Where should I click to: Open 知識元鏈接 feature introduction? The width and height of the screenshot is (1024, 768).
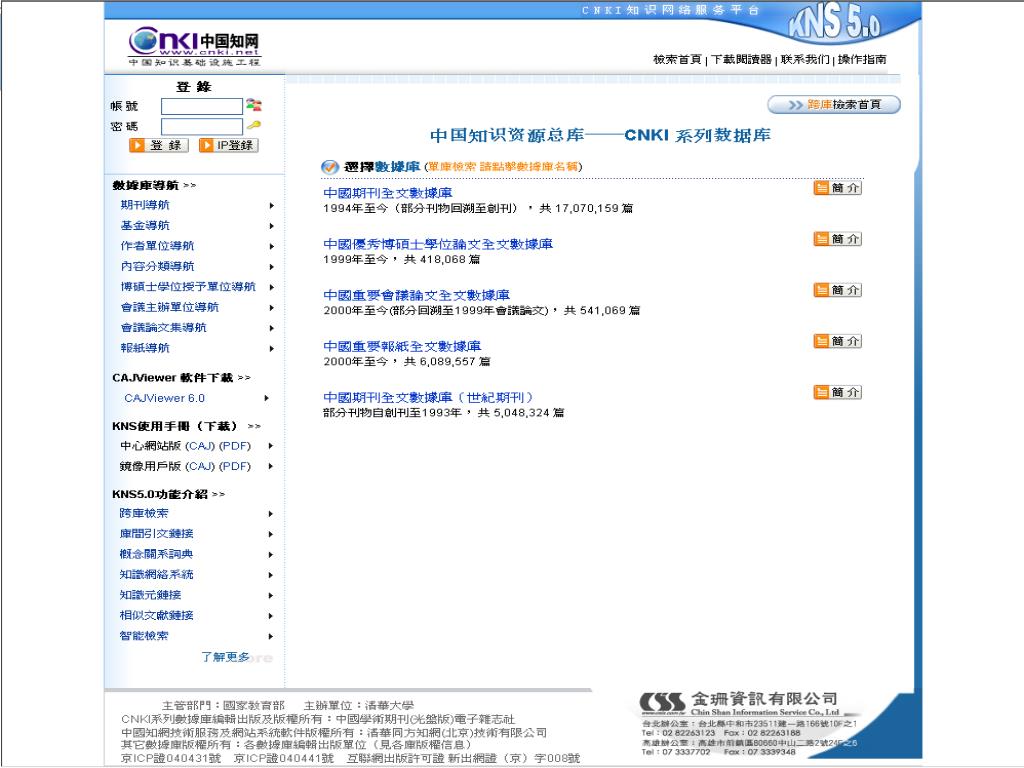pos(150,595)
